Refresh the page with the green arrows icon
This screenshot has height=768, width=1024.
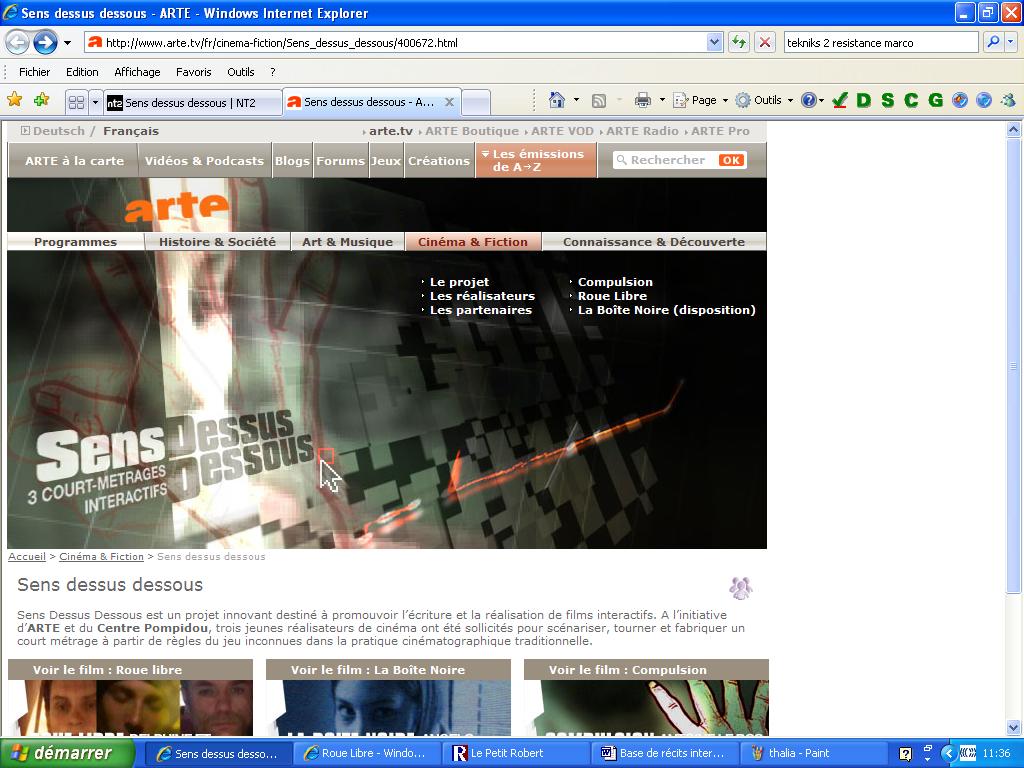(739, 42)
